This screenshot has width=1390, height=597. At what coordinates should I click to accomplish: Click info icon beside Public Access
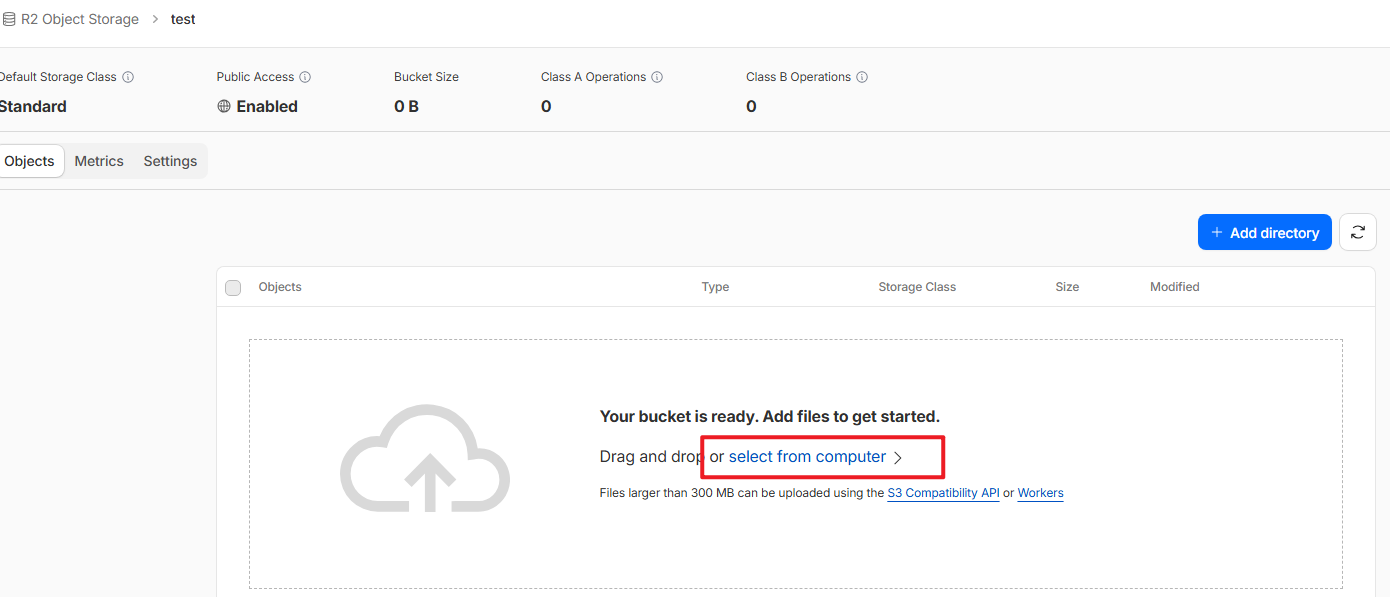tap(305, 77)
